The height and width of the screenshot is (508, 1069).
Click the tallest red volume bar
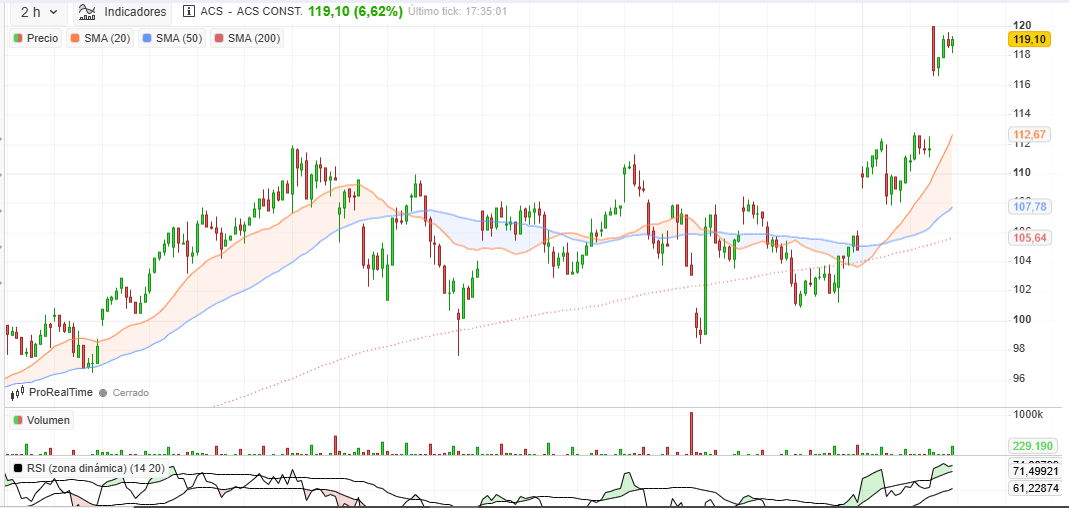tap(691, 433)
